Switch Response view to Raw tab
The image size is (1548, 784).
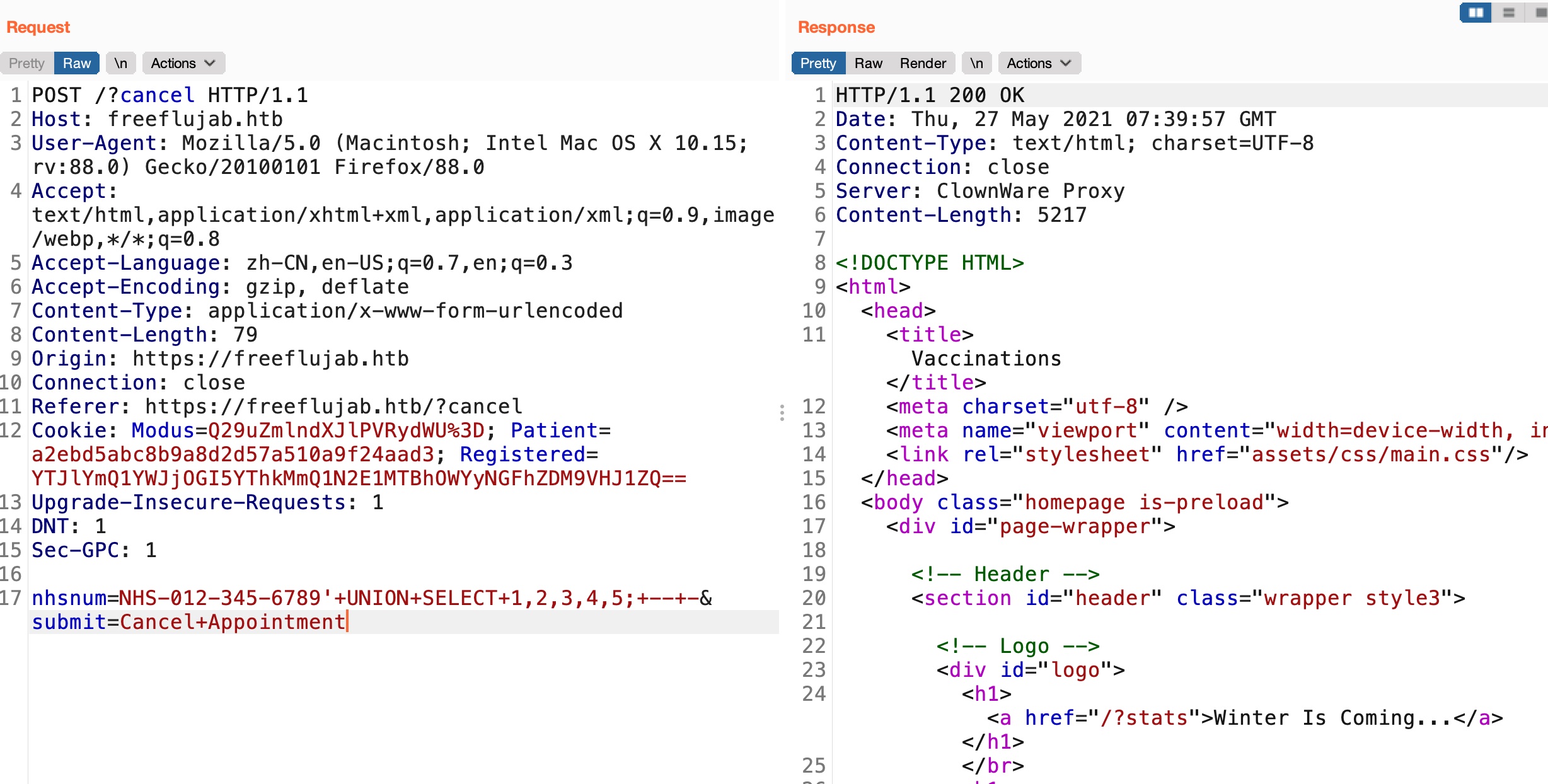(x=868, y=63)
